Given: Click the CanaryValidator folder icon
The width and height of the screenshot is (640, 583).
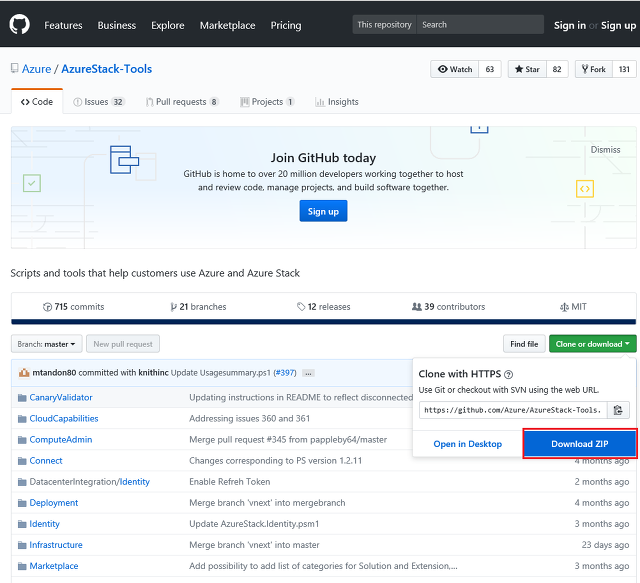Looking at the screenshot, I should 22,398.
